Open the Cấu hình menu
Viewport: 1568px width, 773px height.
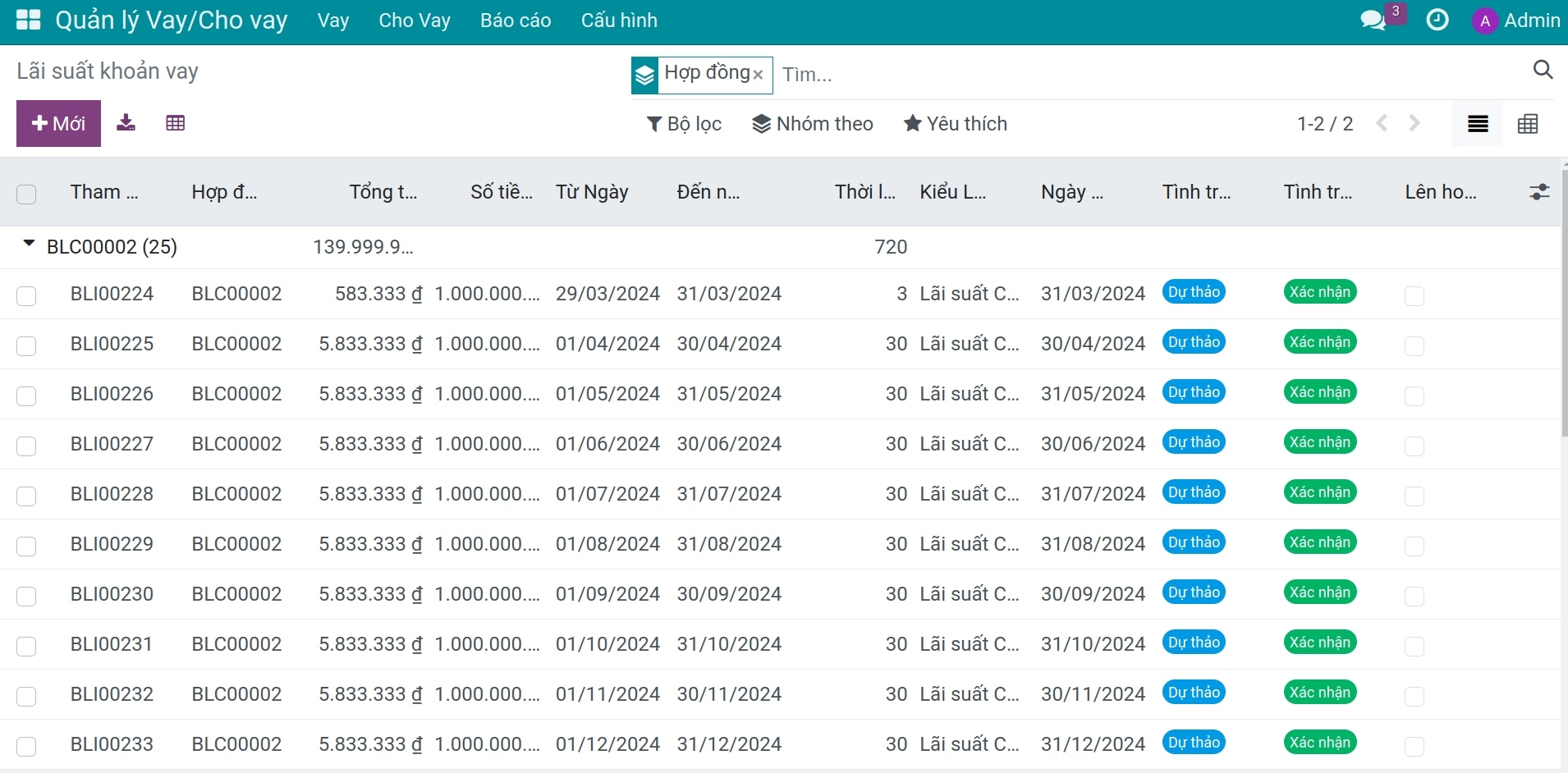coord(619,21)
